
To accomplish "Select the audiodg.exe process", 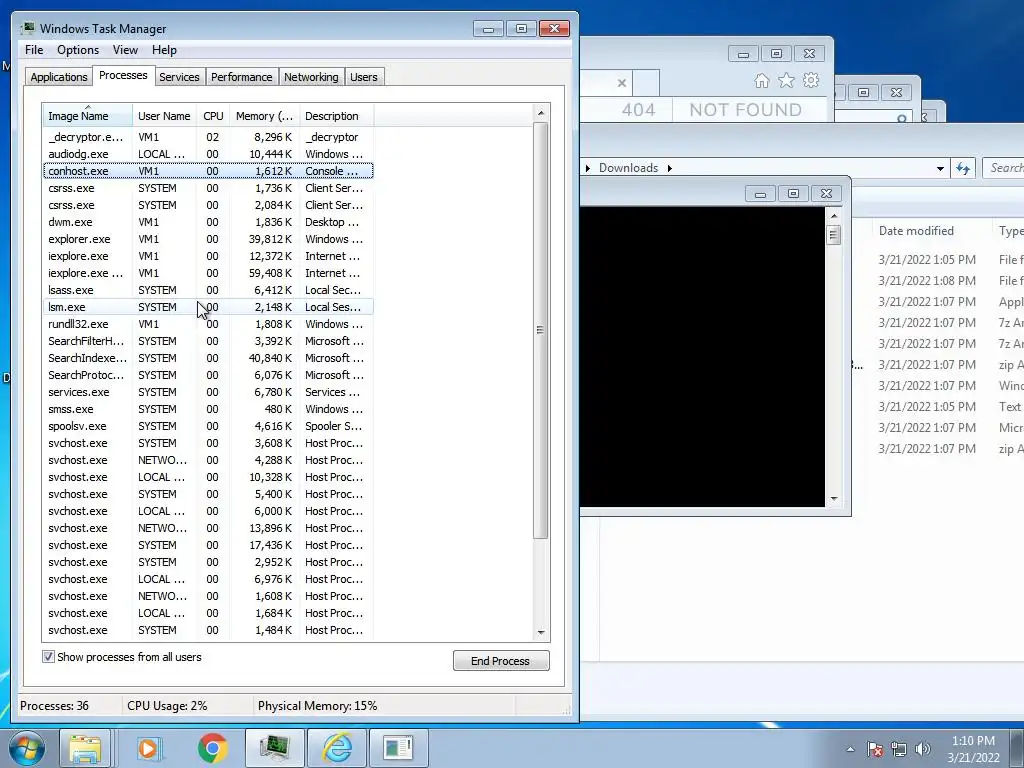I will pyautogui.click(x=208, y=154).
